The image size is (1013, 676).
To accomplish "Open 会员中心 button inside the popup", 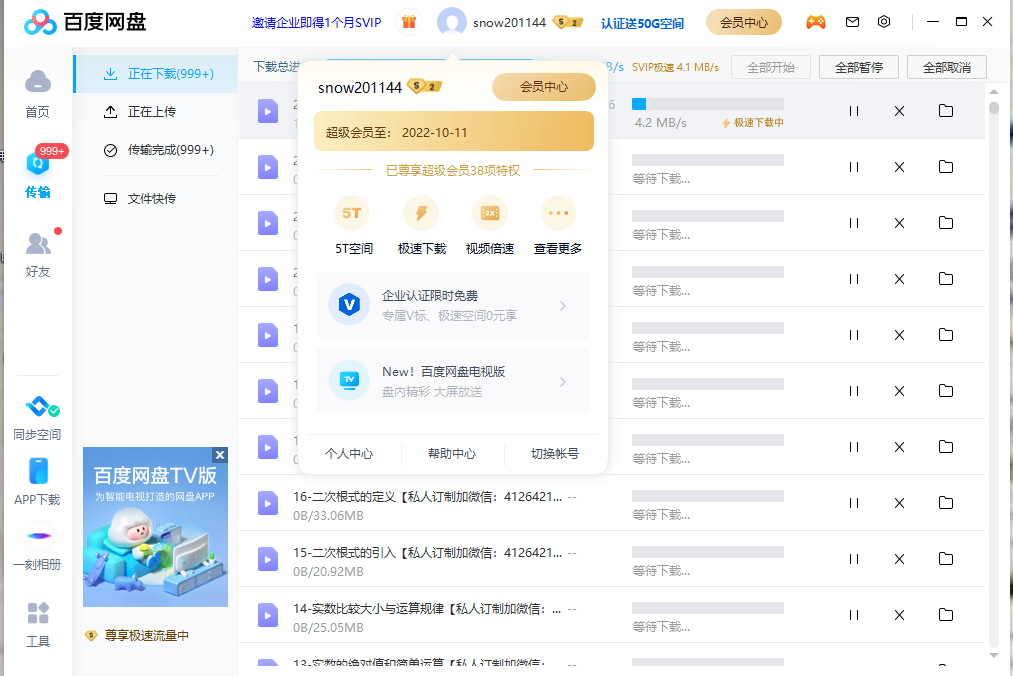I will [544, 87].
